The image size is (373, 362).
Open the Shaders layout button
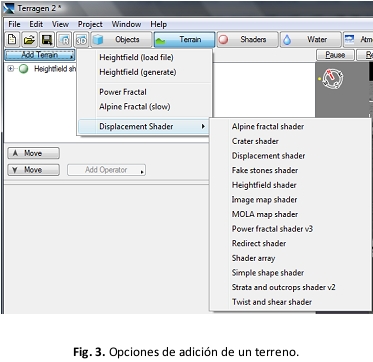pyautogui.click(x=247, y=40)
